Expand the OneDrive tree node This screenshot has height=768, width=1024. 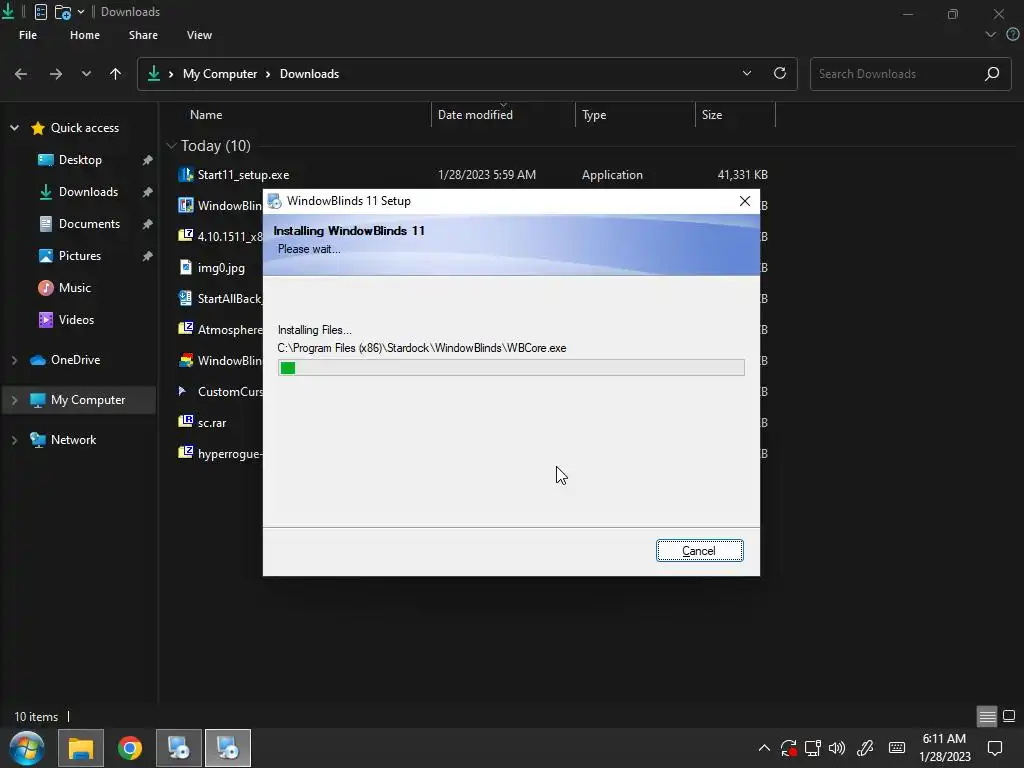pos(14,360)
